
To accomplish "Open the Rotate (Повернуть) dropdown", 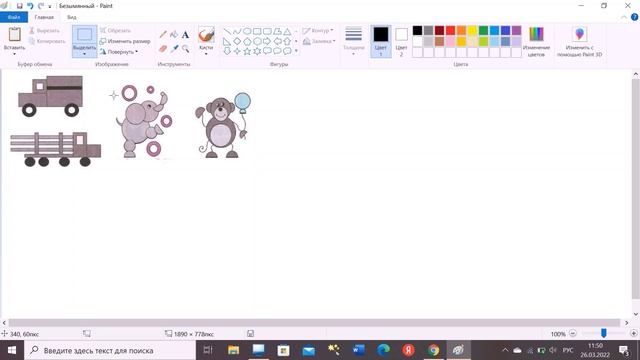I will pos(119,52).
